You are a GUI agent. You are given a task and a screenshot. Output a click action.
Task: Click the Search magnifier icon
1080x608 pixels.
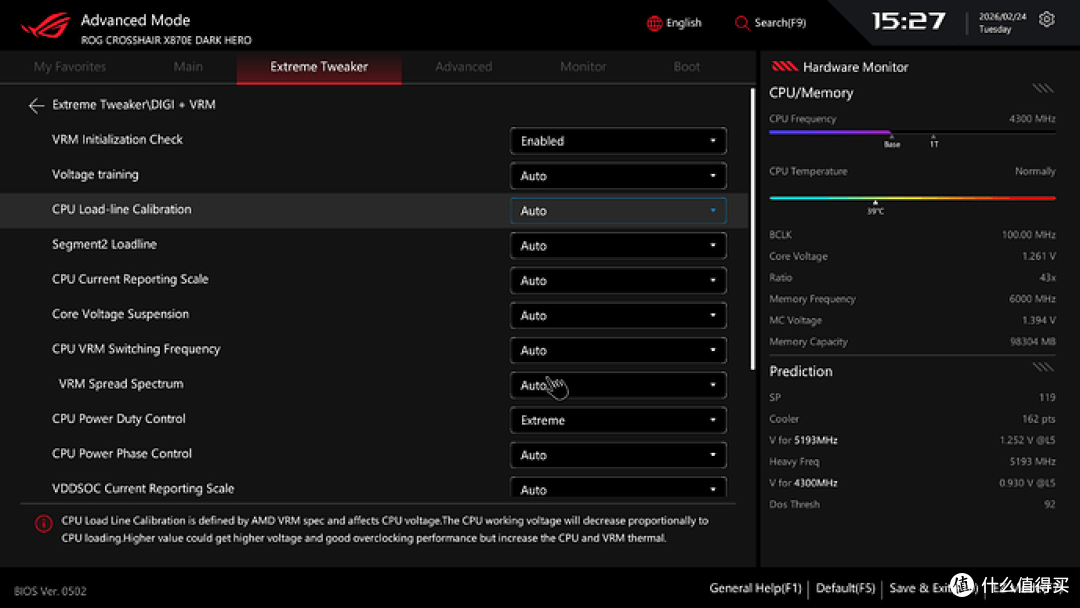pyautogui.click(x=742, y=23)
